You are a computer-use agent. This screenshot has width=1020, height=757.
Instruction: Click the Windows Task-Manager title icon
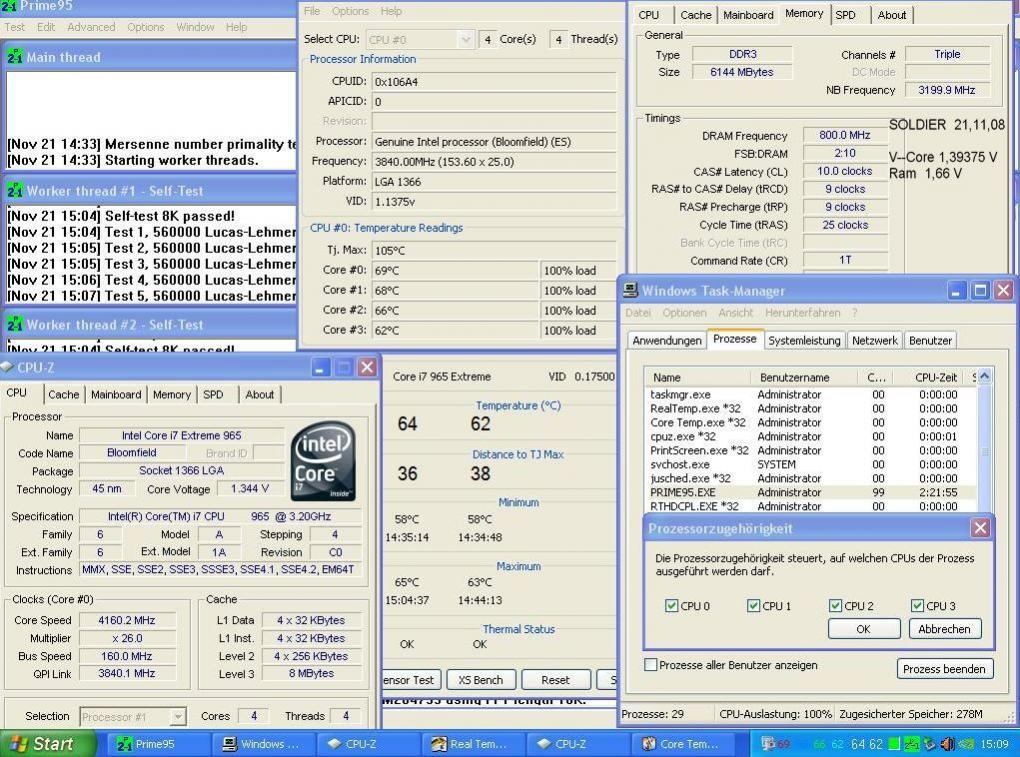tap(630, 290)
